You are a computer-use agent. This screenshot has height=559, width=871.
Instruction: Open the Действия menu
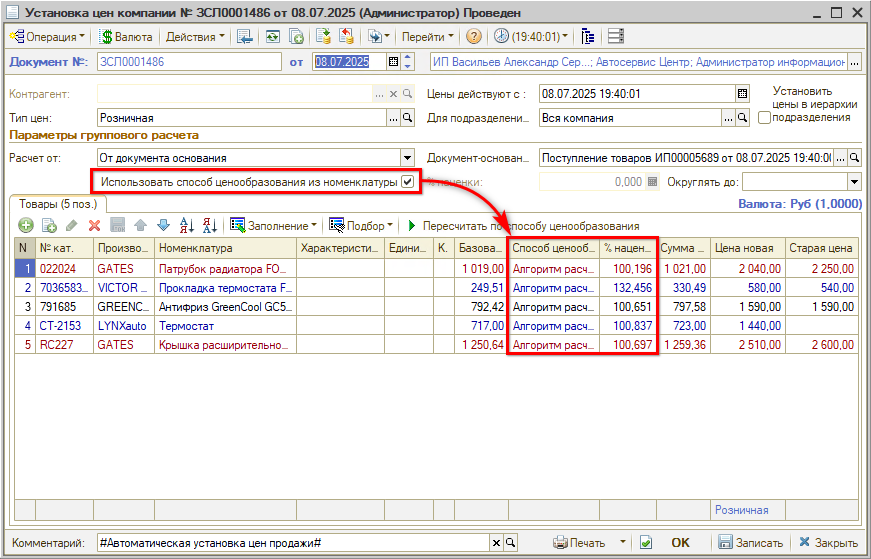click(x=195, y=37)
